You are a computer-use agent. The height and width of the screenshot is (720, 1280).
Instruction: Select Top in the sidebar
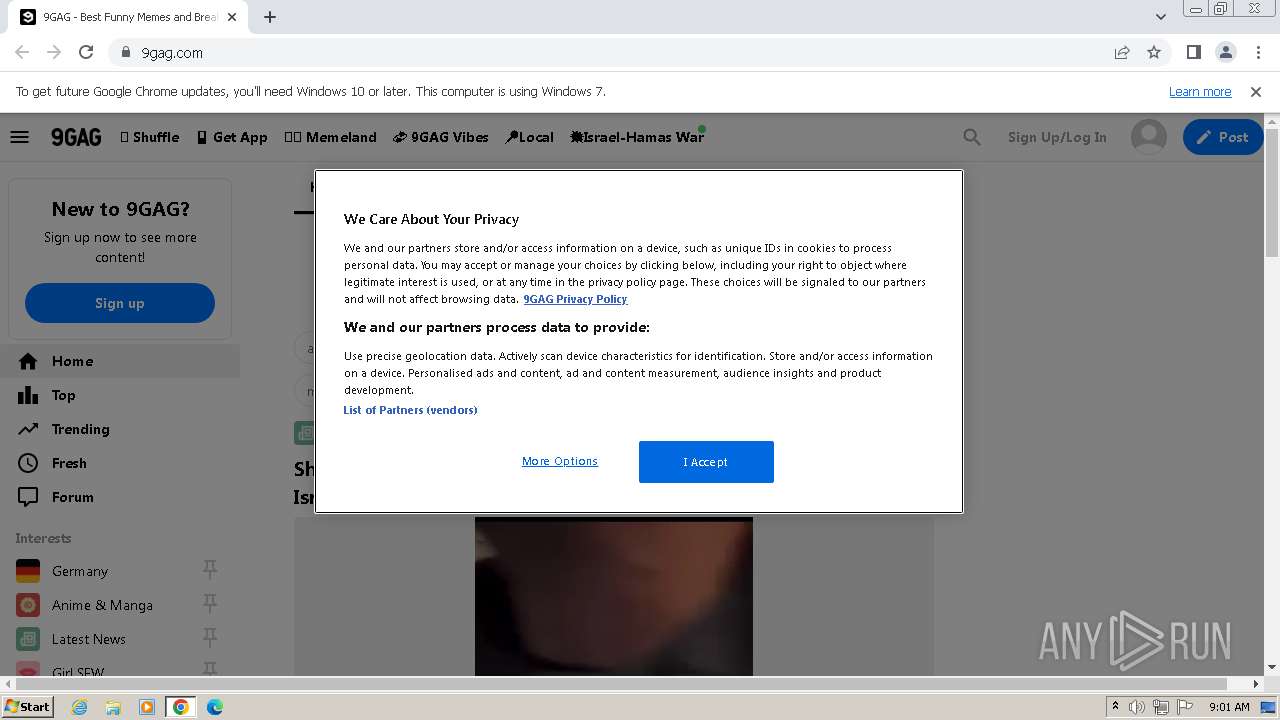pyautogui.click(x=120, y=395)
